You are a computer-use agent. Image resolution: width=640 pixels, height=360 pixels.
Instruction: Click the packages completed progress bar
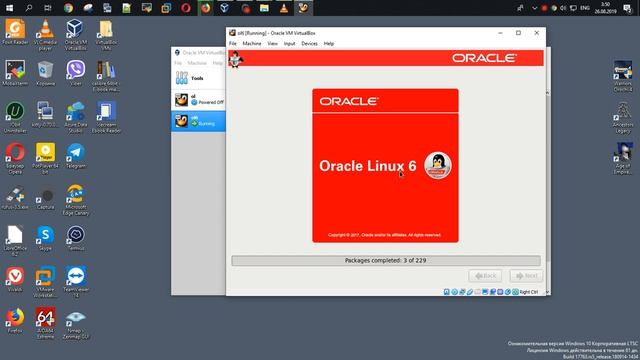pyautogui.click(x=386, y=260)
